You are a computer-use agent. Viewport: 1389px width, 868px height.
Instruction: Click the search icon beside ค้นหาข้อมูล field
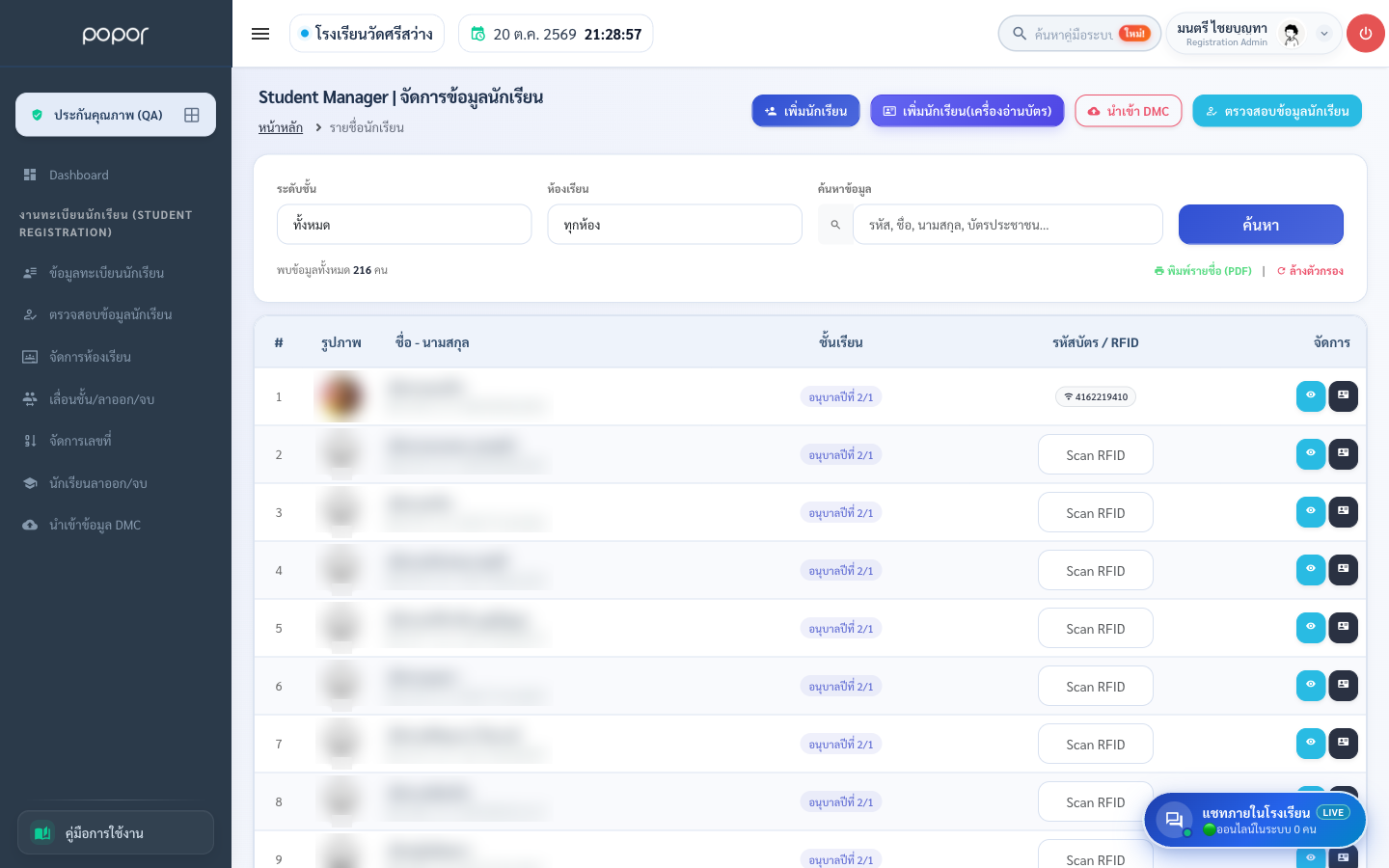point(835,225)
